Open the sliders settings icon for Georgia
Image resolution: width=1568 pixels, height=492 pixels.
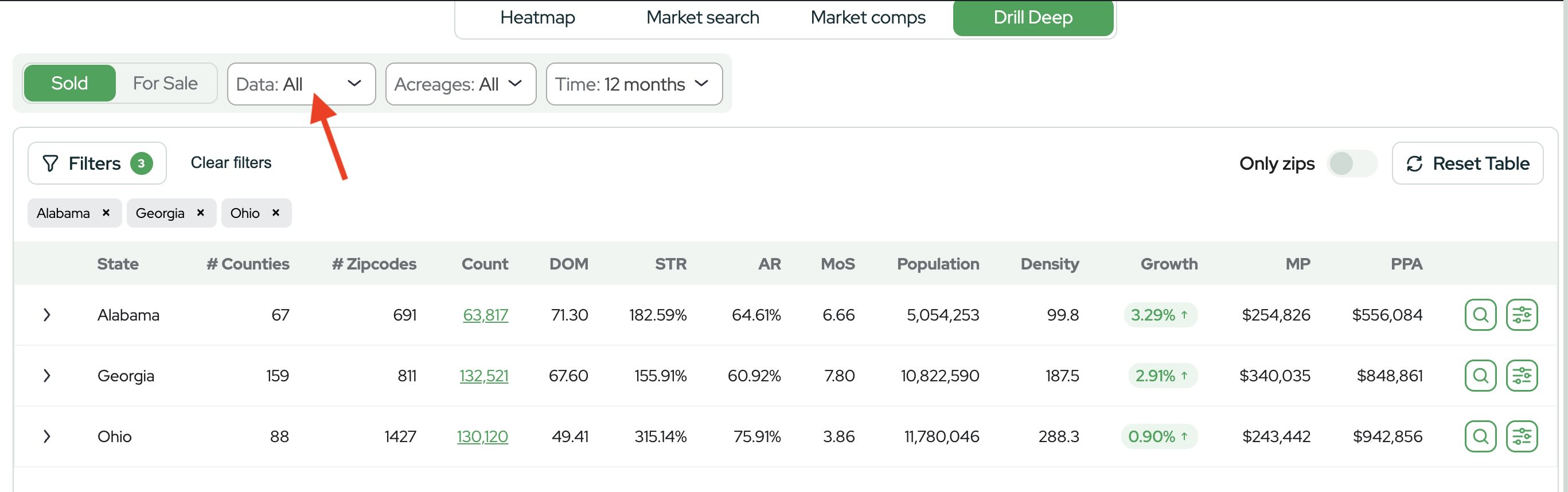(1521, 376)
